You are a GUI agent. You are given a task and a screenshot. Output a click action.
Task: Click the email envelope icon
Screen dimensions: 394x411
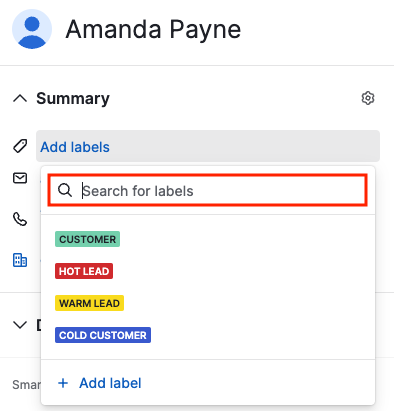tap(20, 178)
